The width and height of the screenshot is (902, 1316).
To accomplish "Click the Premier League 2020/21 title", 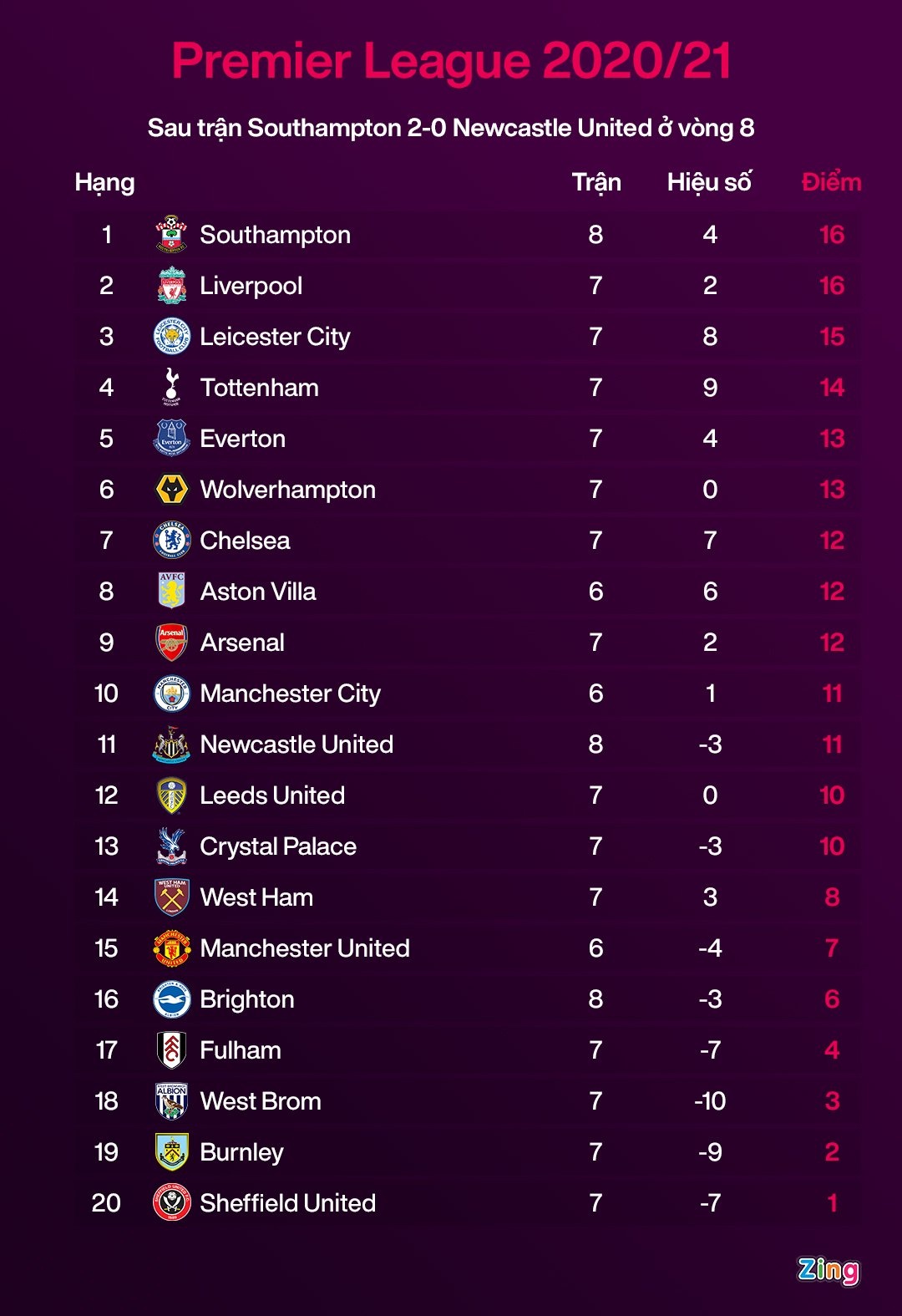I will (451, 61).
